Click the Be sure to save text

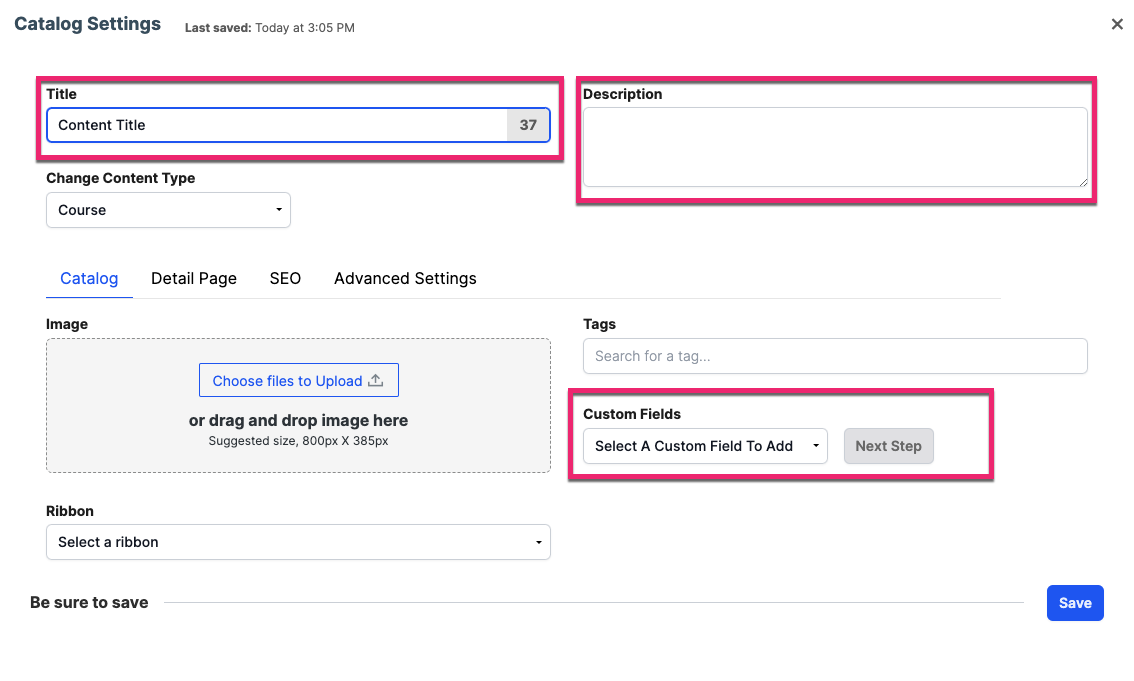coord(89,602)
